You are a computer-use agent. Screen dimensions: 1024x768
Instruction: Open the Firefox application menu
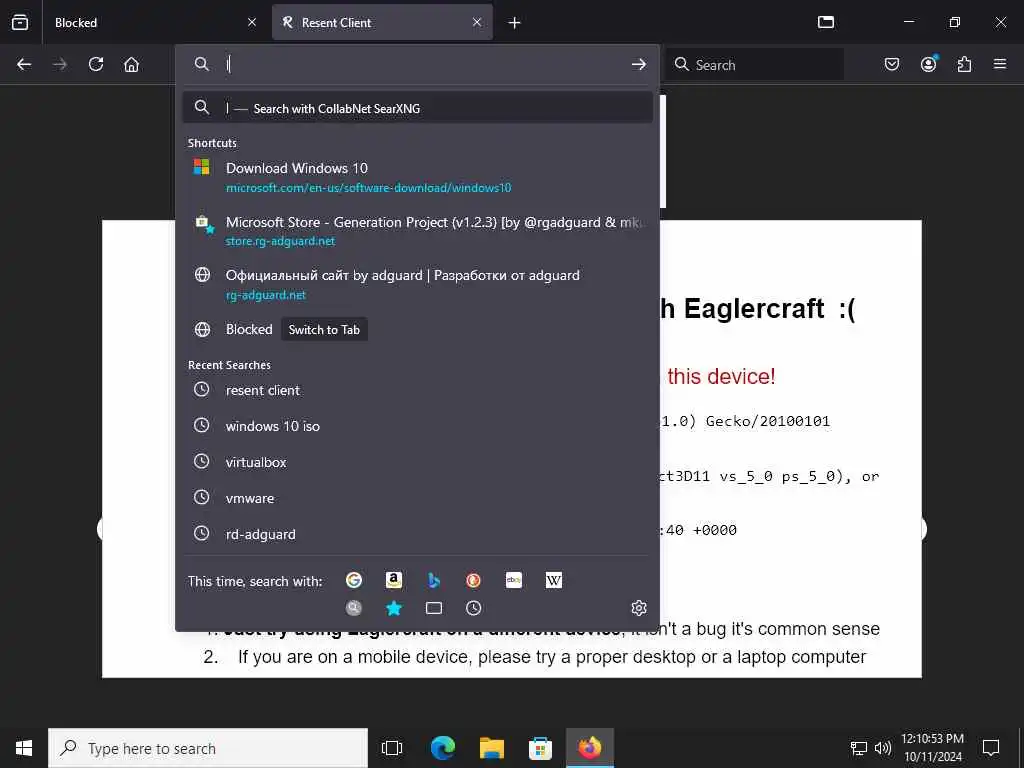point(1000,64)
